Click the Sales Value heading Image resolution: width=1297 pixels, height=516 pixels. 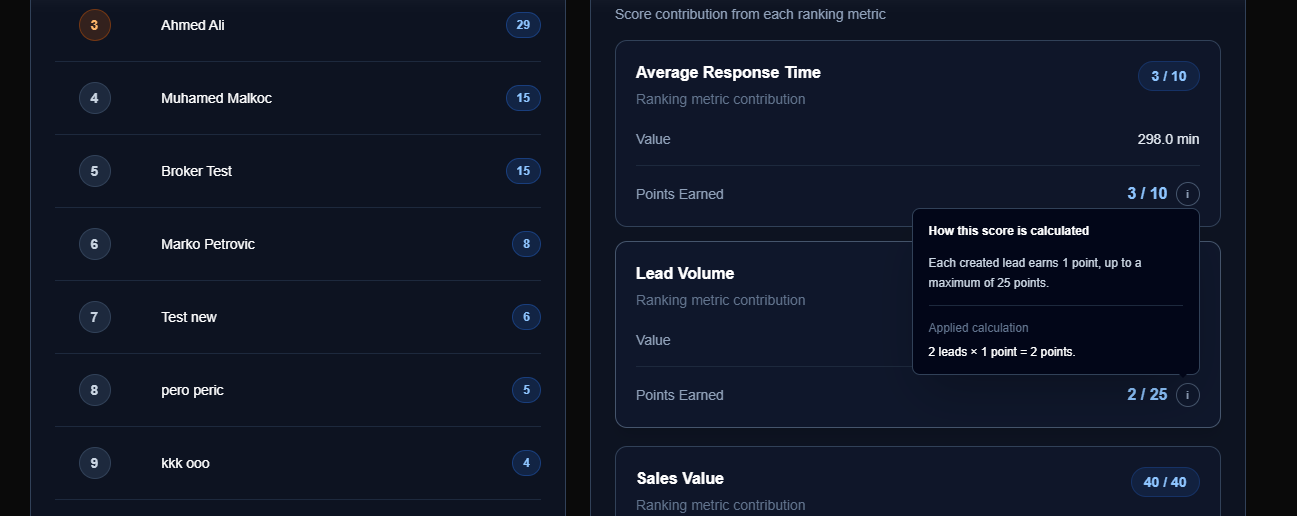click(x=680, y=478)
